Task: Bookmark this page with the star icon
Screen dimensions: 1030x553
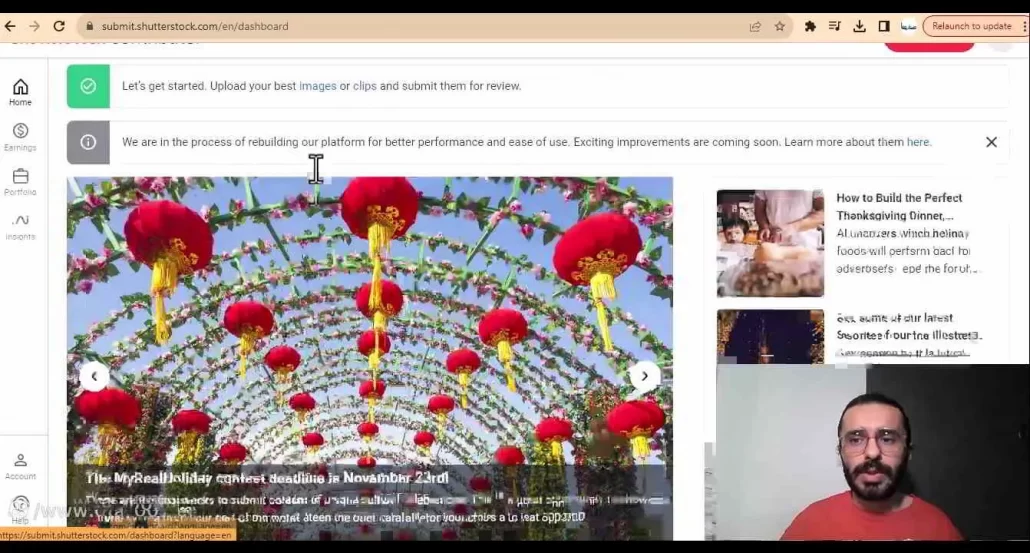Action: [x=780, y=26]
